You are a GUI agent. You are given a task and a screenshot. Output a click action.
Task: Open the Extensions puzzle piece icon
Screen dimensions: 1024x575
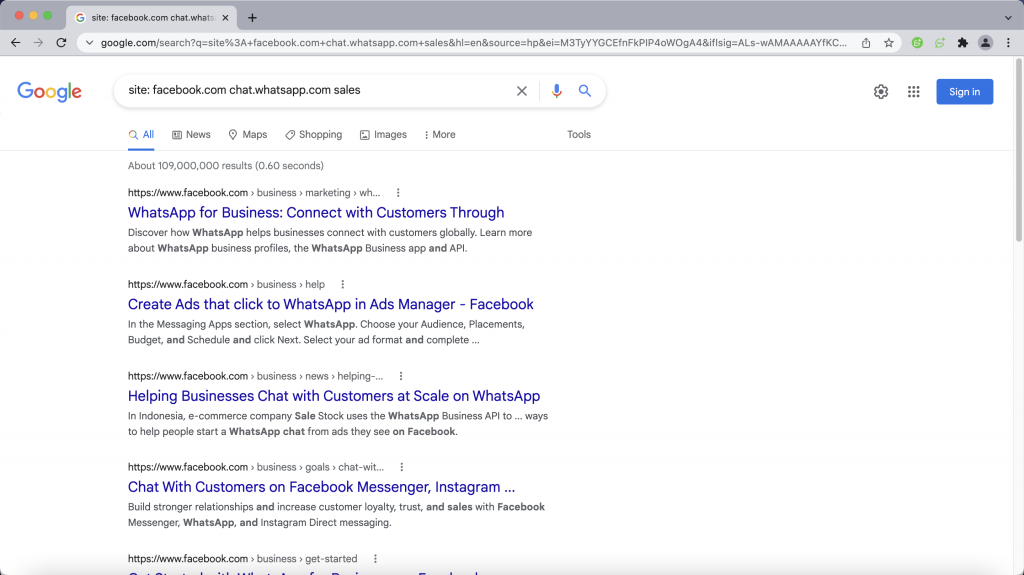tap(963, 42)
